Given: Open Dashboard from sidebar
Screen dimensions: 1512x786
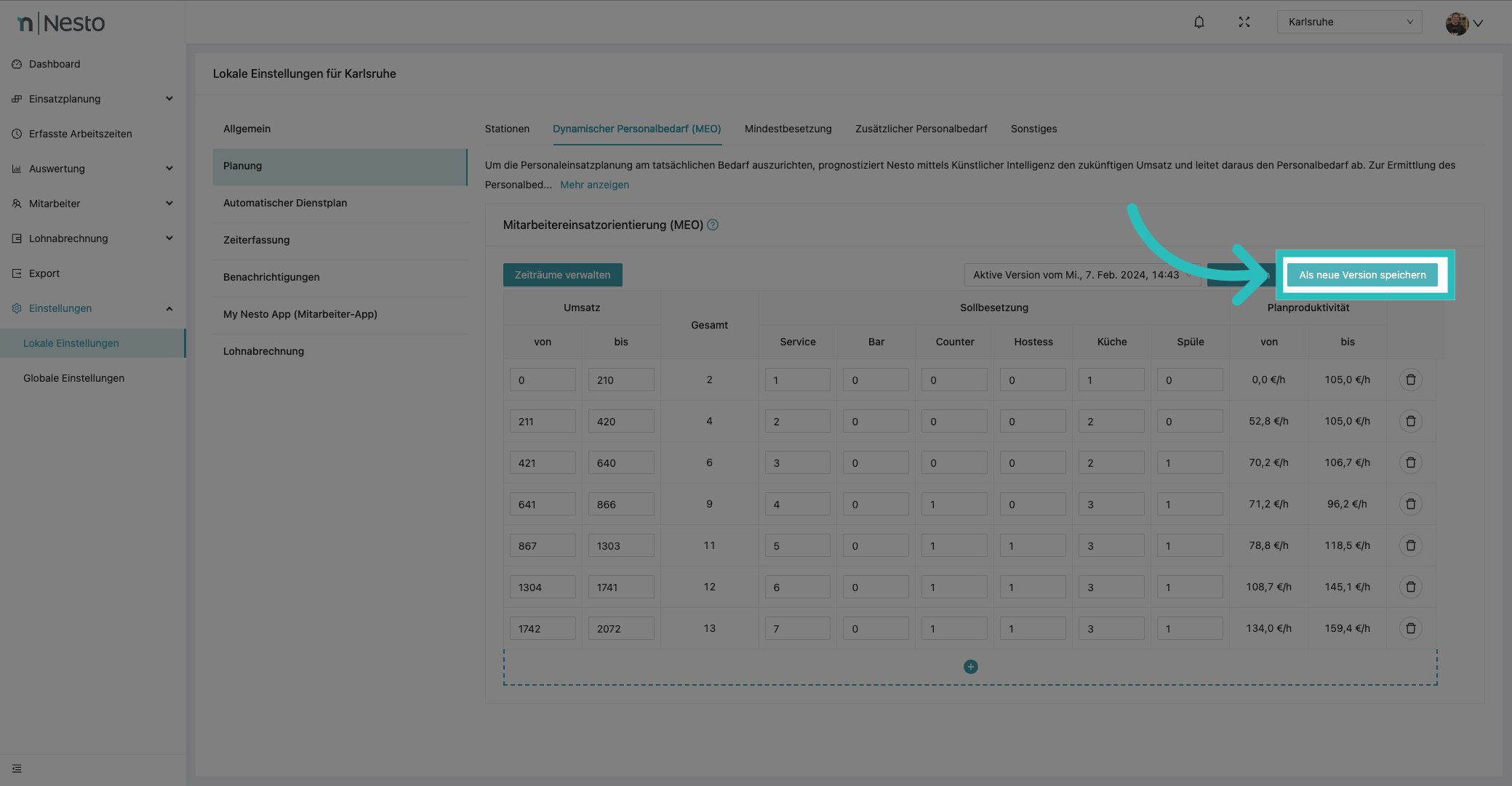Looking at the screenshot, I should 55,64.
